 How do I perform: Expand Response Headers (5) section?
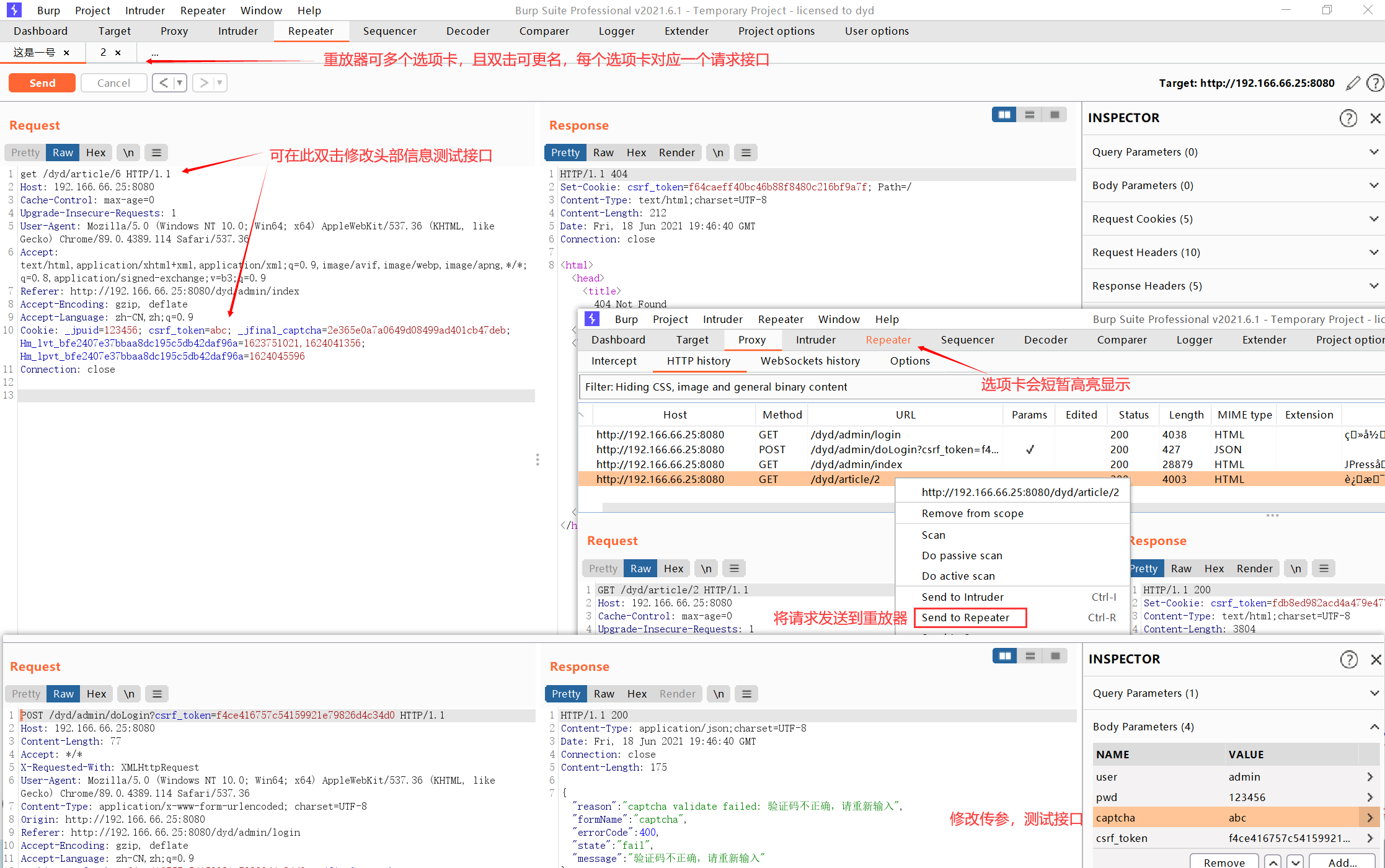tap(1234, 286)
